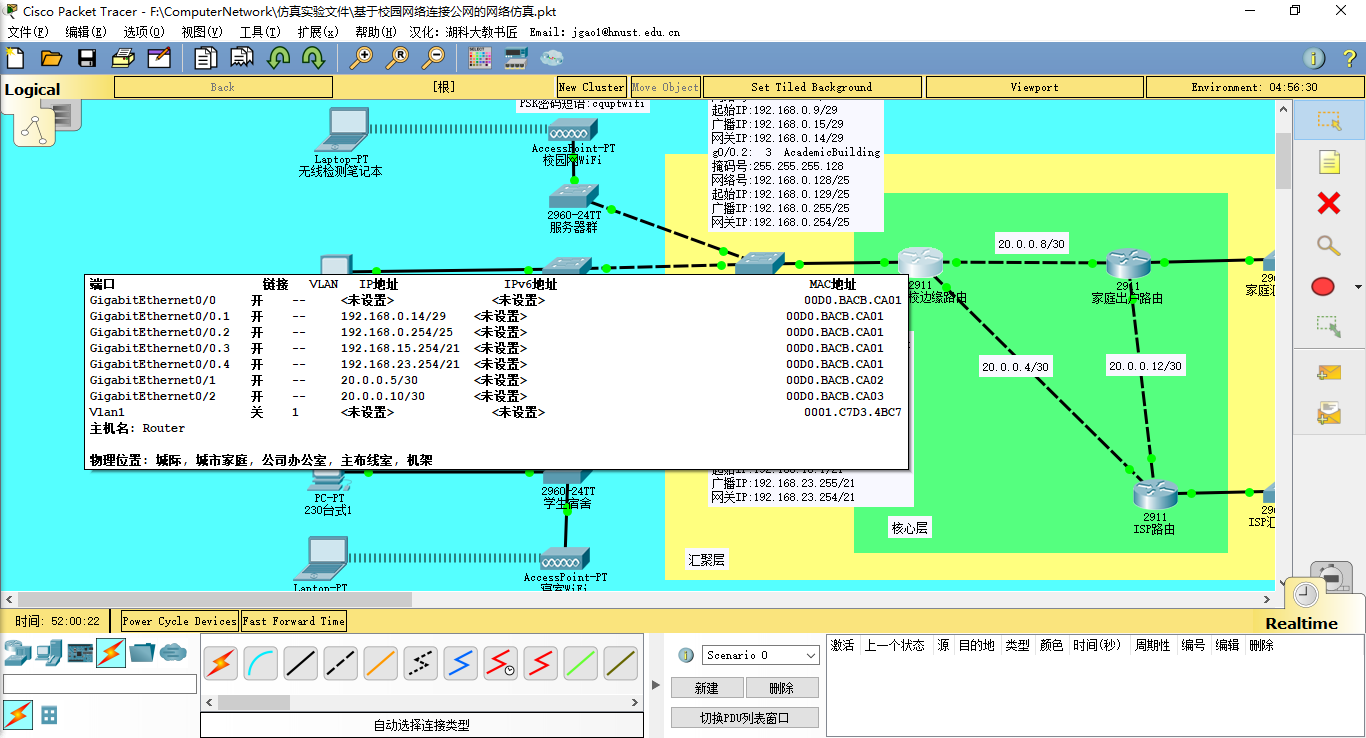Click the Viewport button

[x=1034, y=87]
